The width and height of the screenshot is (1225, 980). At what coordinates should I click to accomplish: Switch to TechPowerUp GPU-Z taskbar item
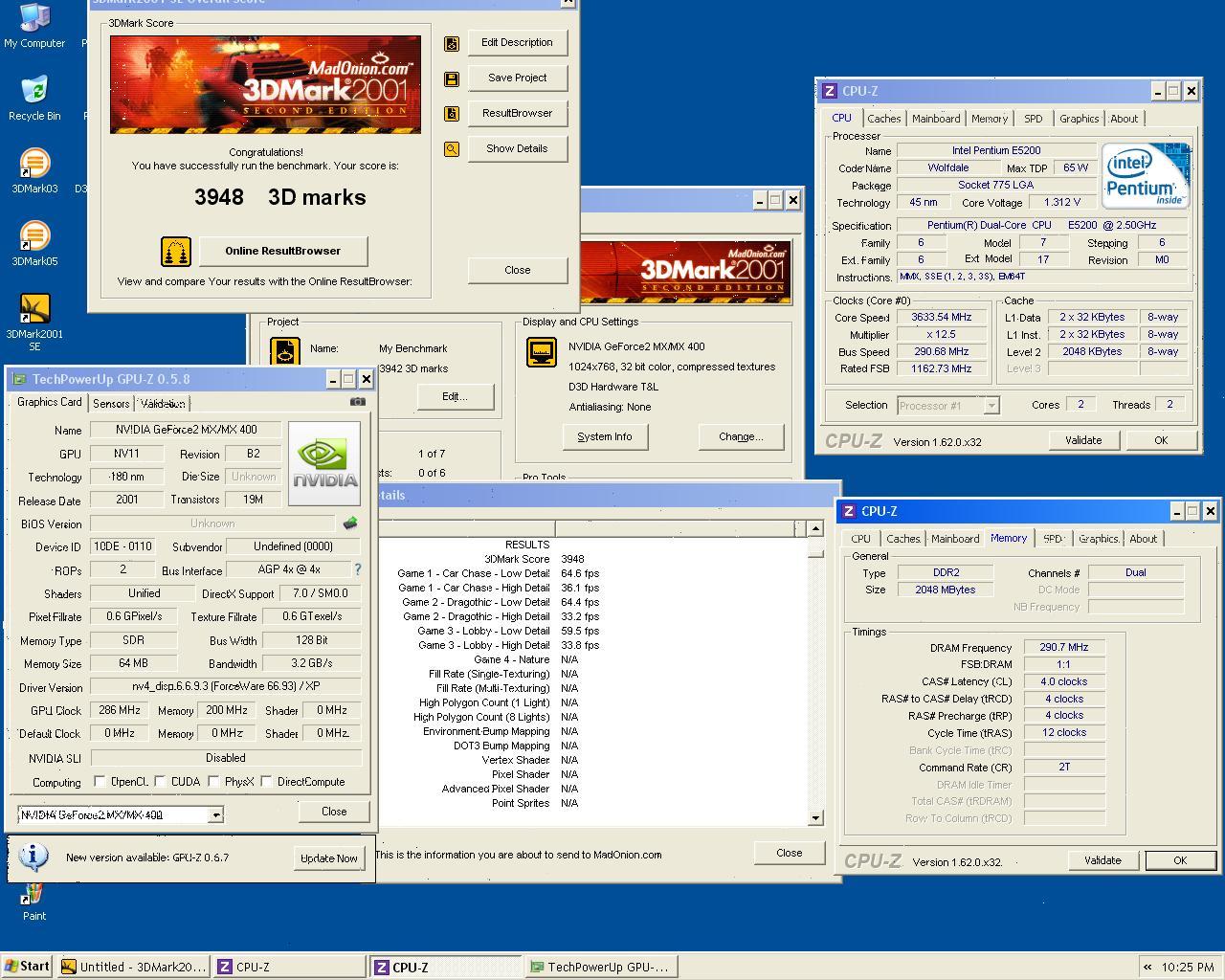tap(603, 967)
